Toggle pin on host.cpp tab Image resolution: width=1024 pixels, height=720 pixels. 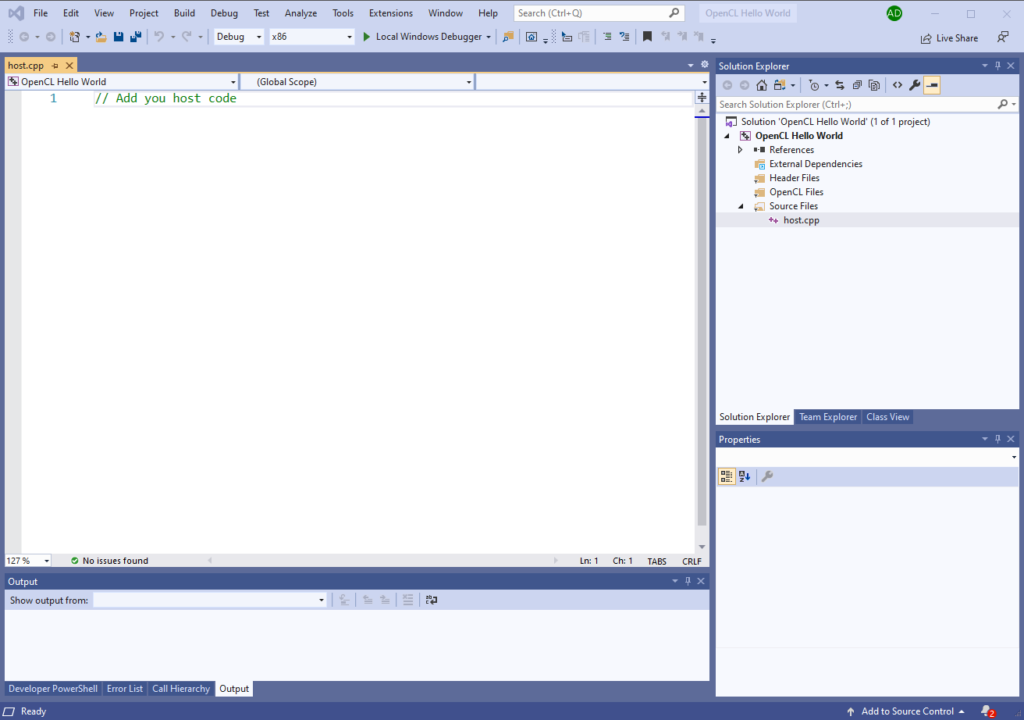tap(55, 65)
